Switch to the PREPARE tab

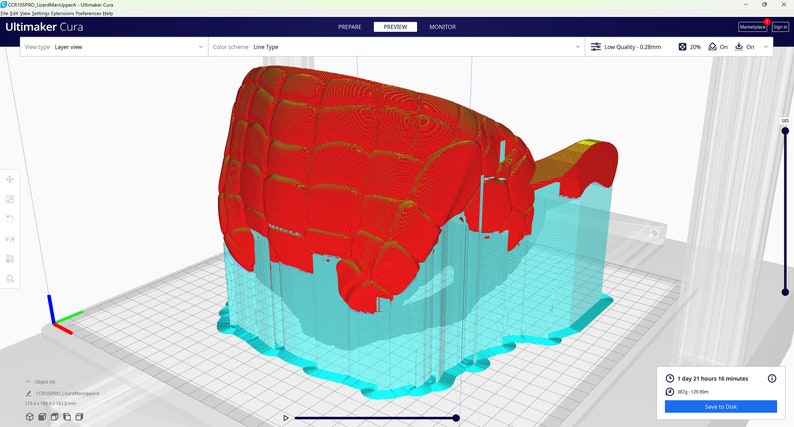click(x=350, y=27)
